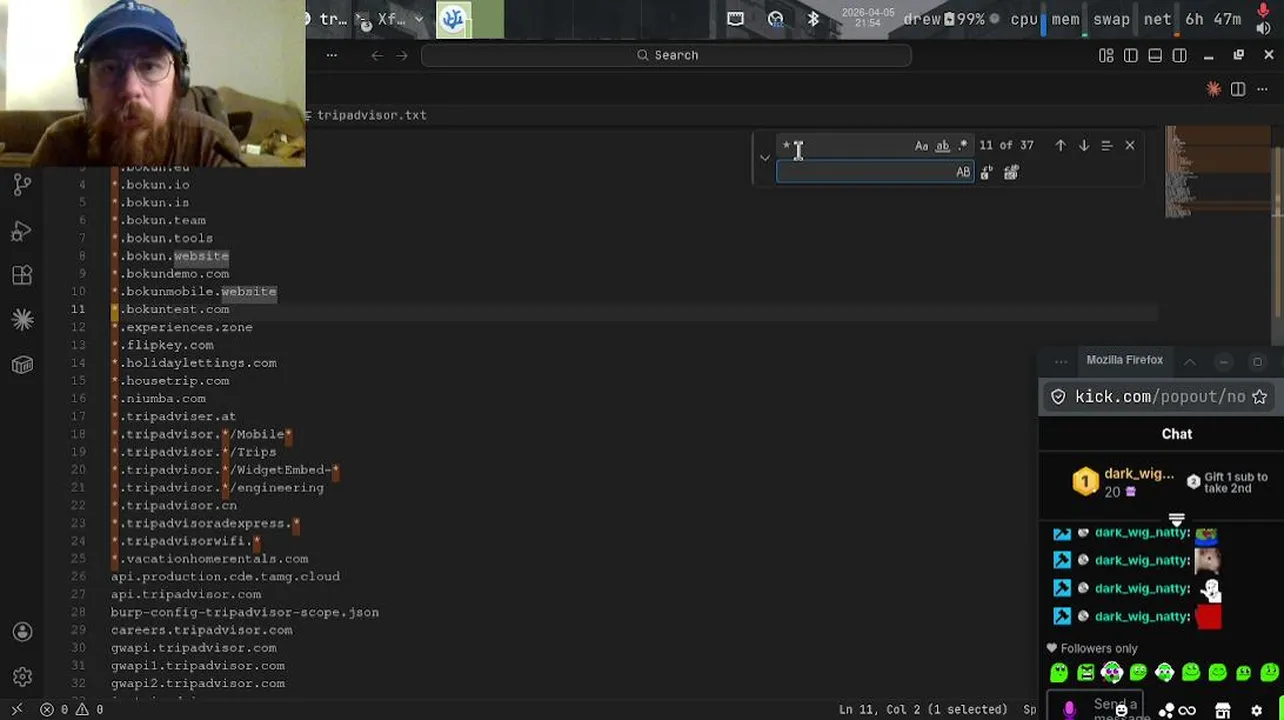Viewport: 1284px width, 720px height.
Task: Open the command center Search box
Action: click(x=666, y=55)
